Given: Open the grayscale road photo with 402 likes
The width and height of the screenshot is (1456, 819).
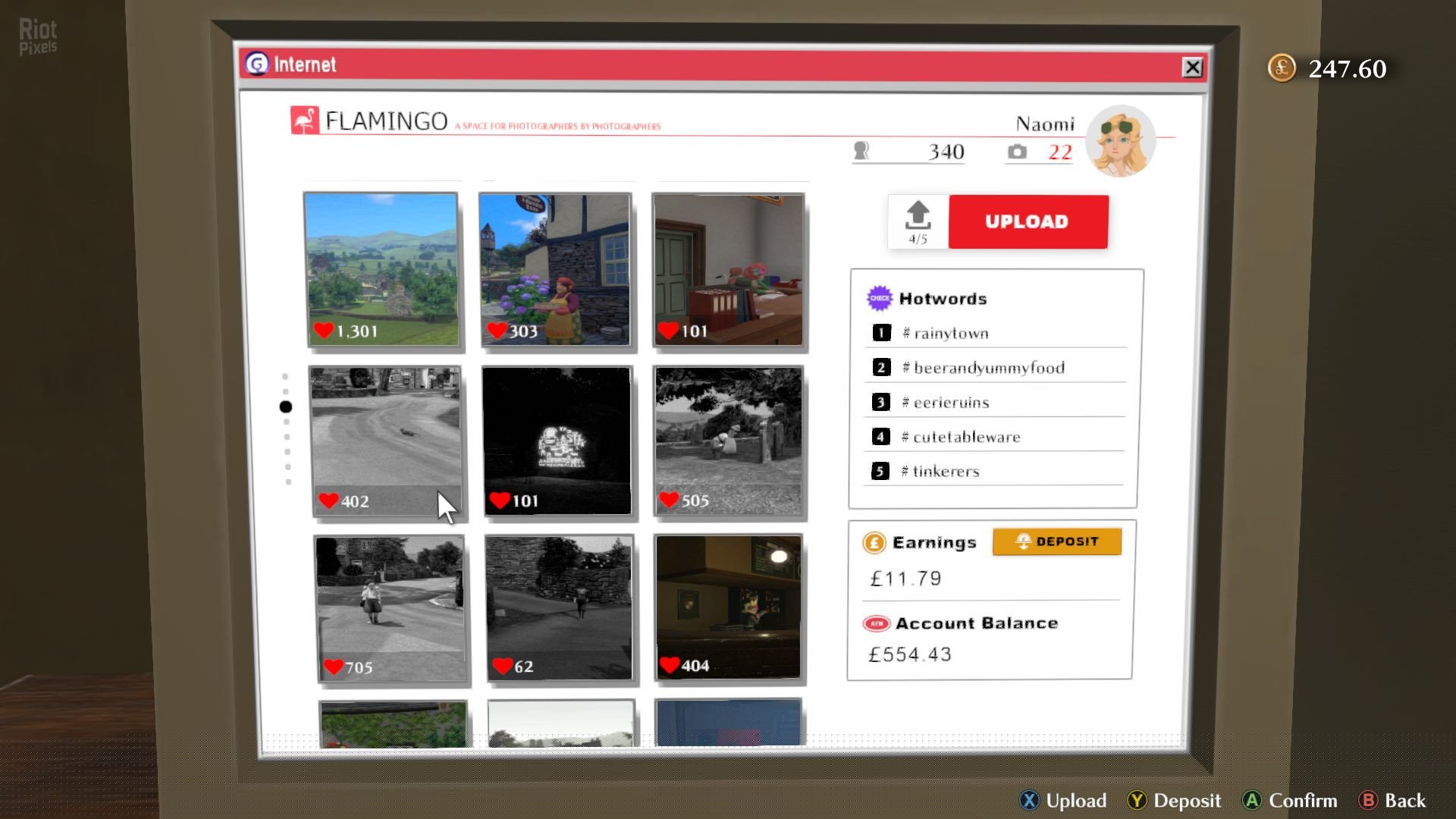Looking at the screenshot, I should pos(386,442).
